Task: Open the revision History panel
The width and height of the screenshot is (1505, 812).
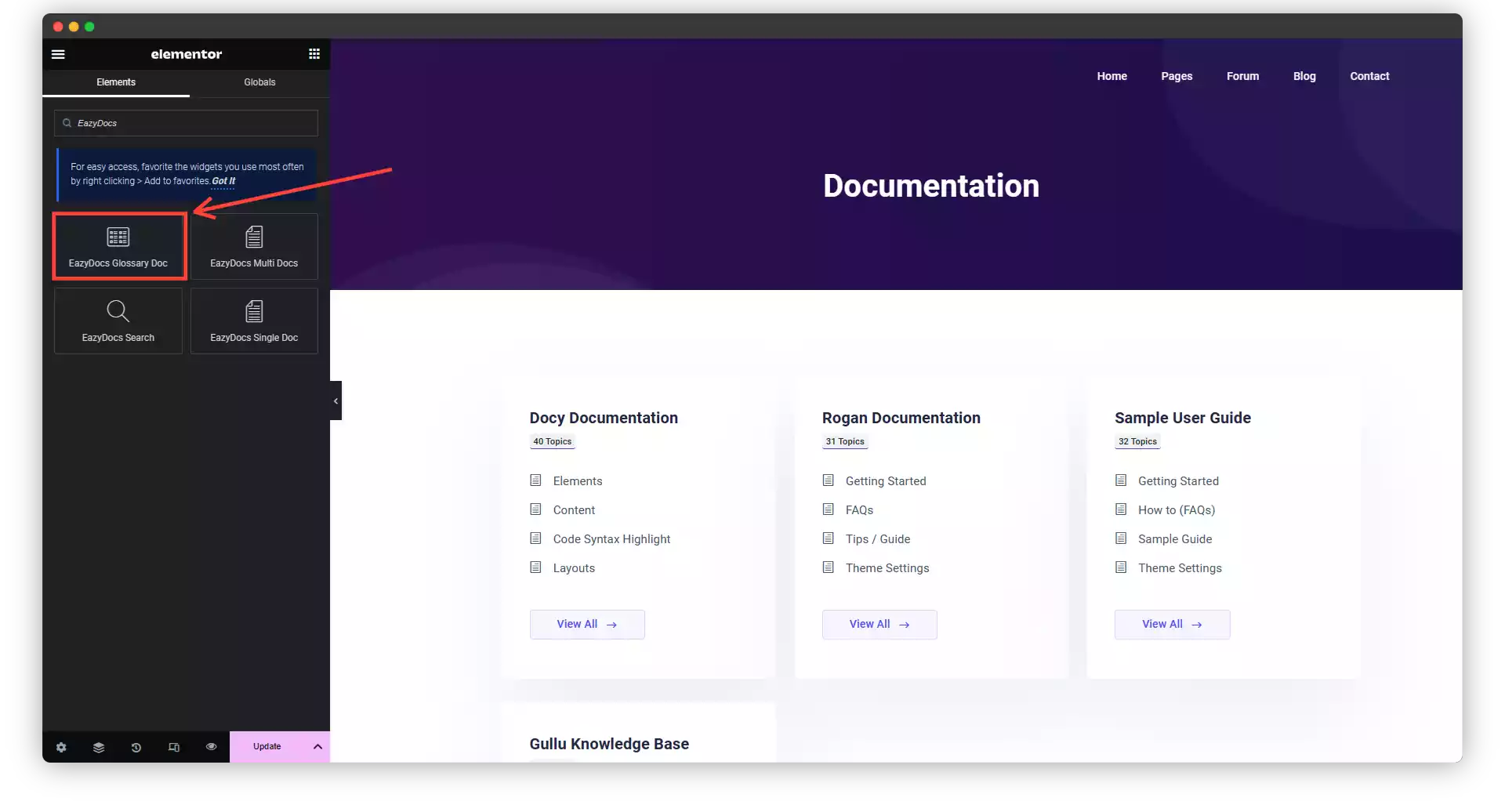Action: click(x=136, y=747)
